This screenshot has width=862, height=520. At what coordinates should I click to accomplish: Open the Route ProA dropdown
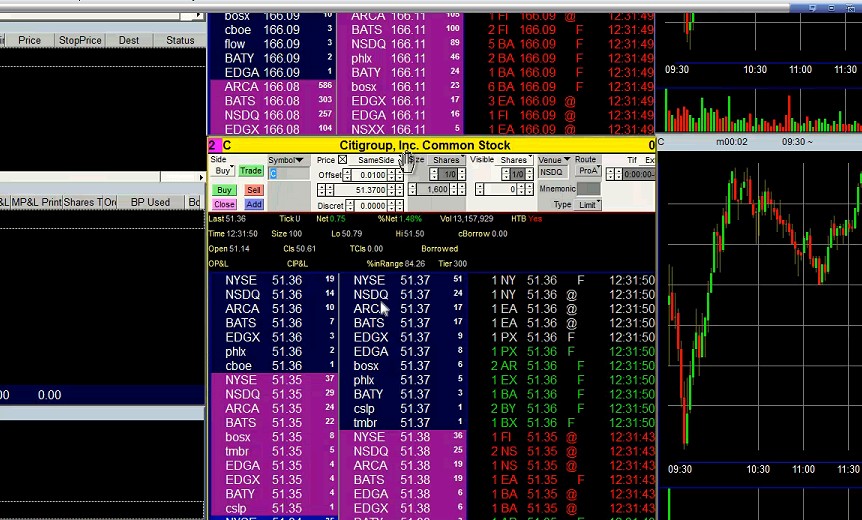[x=589, y=171]
